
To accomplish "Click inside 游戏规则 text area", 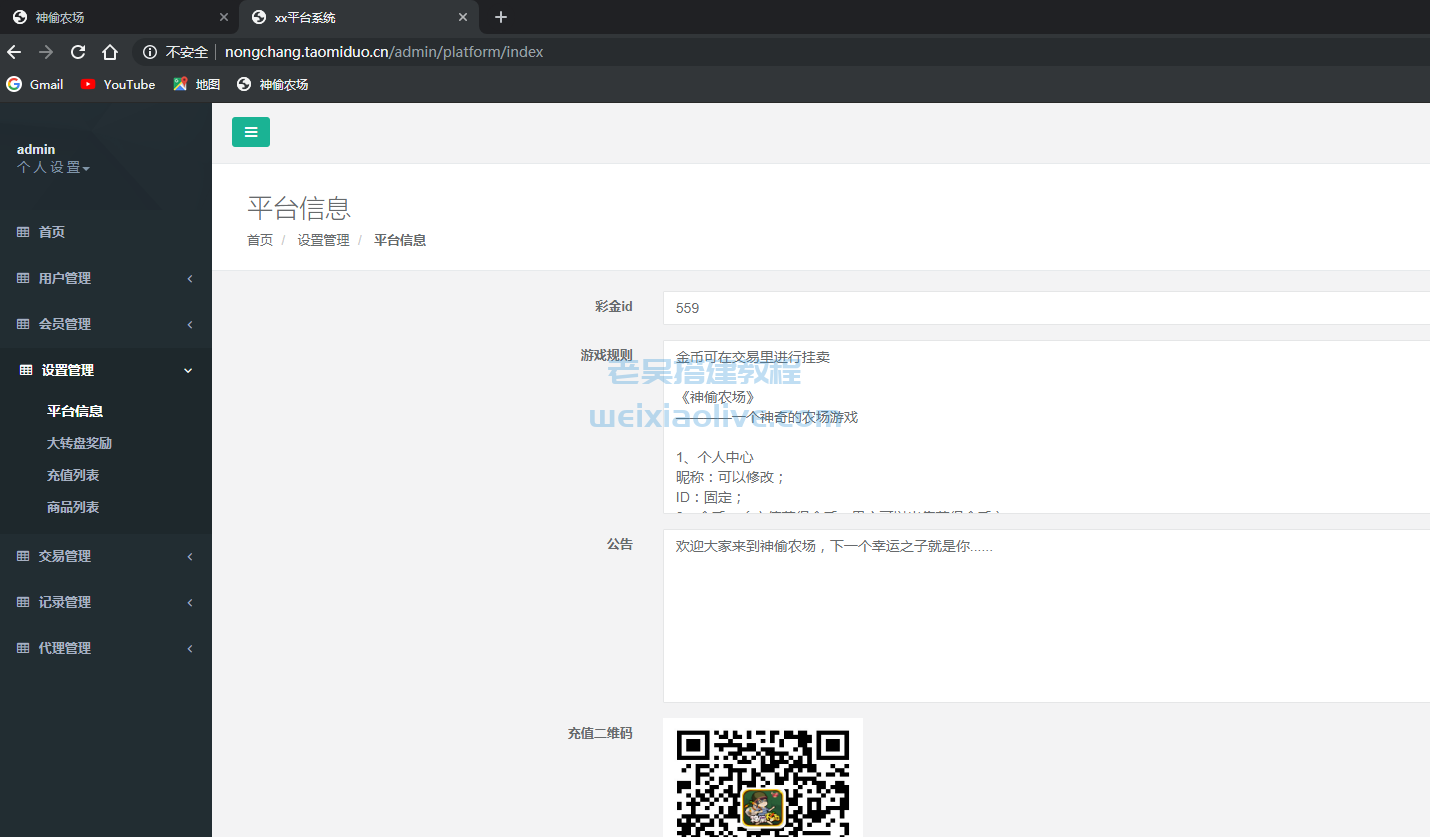I will (1046, 427).
